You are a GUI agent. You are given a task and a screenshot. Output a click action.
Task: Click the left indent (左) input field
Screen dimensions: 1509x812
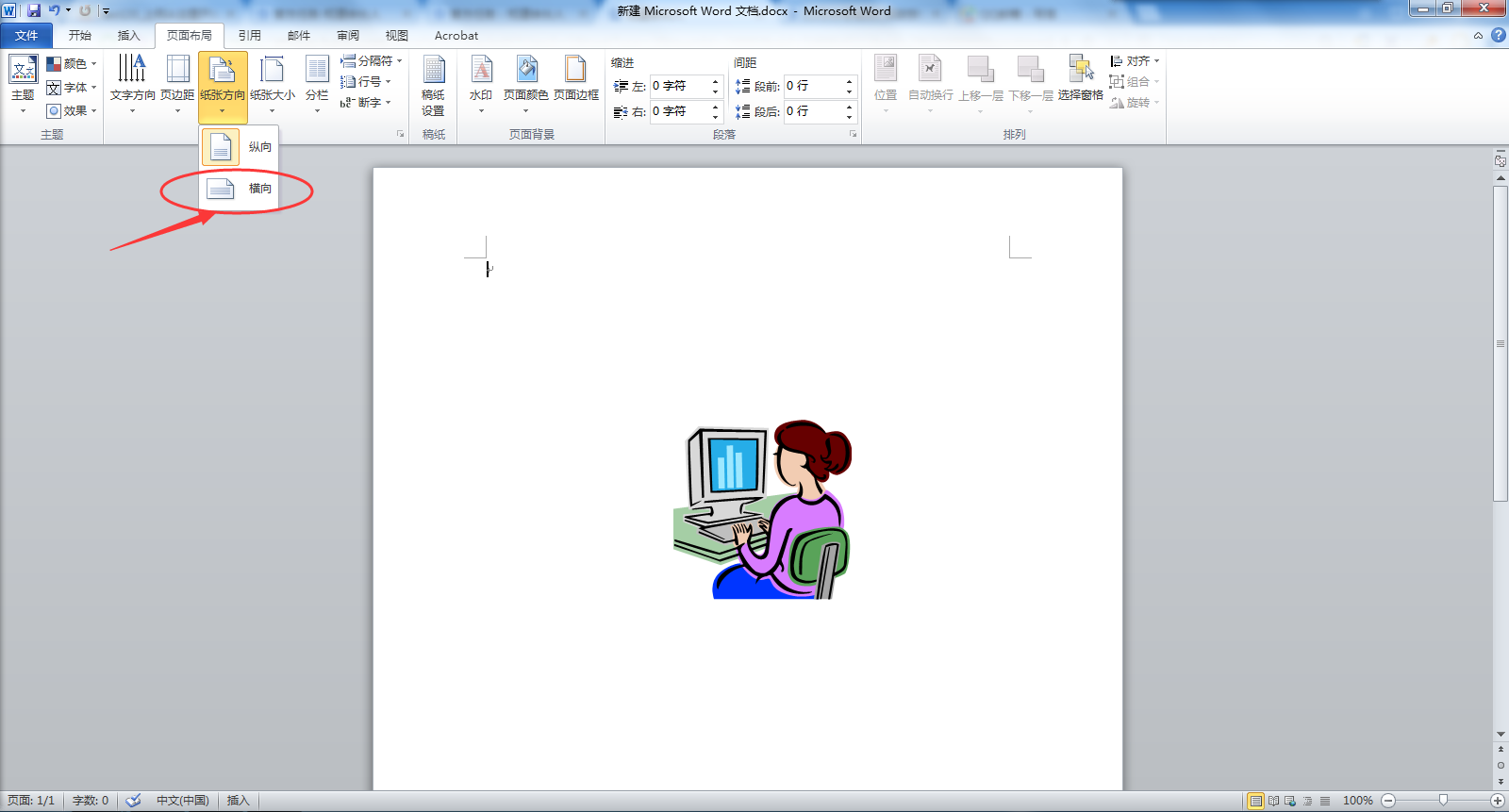click(680, 86)
